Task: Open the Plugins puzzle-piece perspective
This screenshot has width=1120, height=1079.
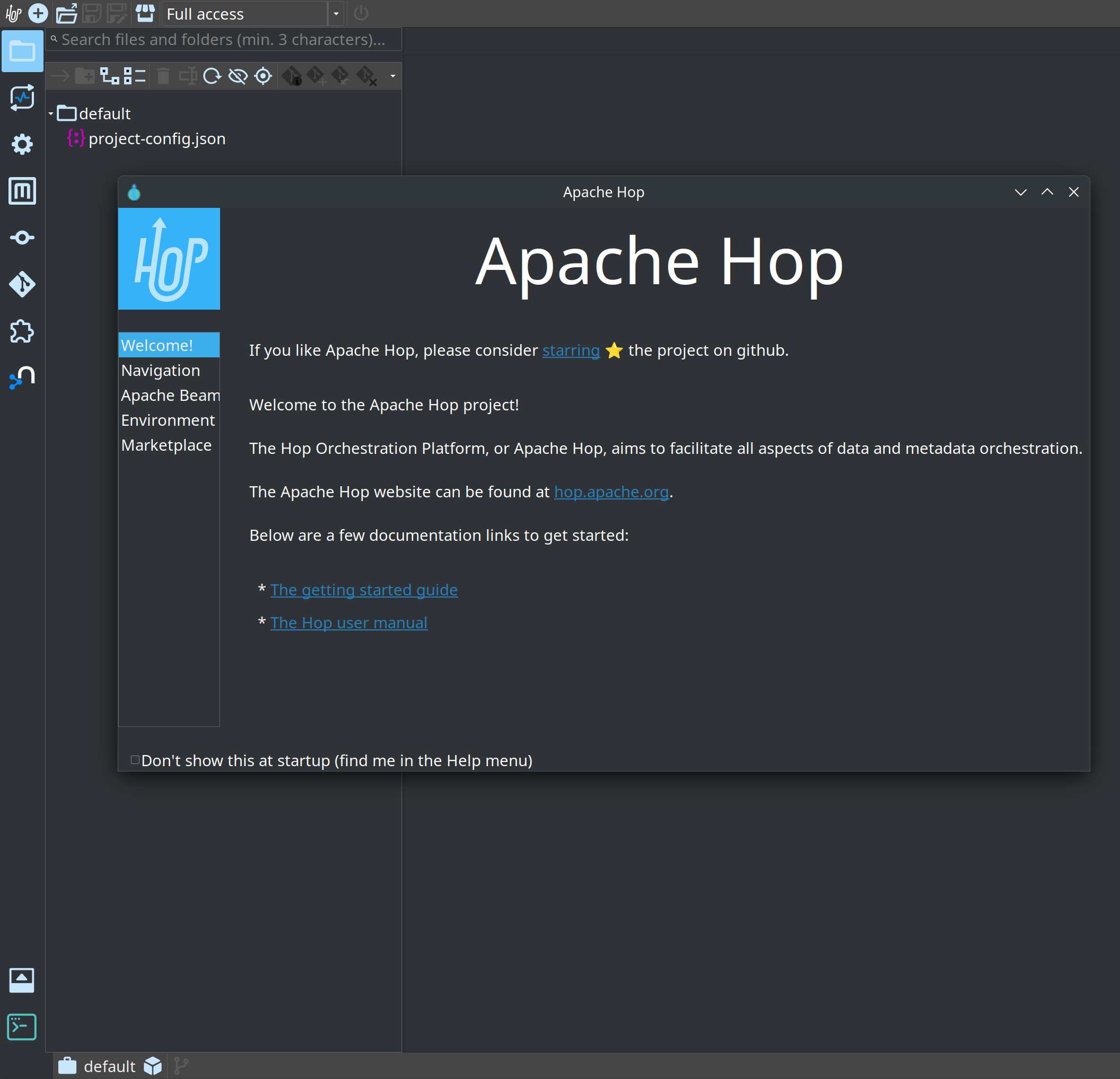Action: pyautogui.click(x=22, y=331)
